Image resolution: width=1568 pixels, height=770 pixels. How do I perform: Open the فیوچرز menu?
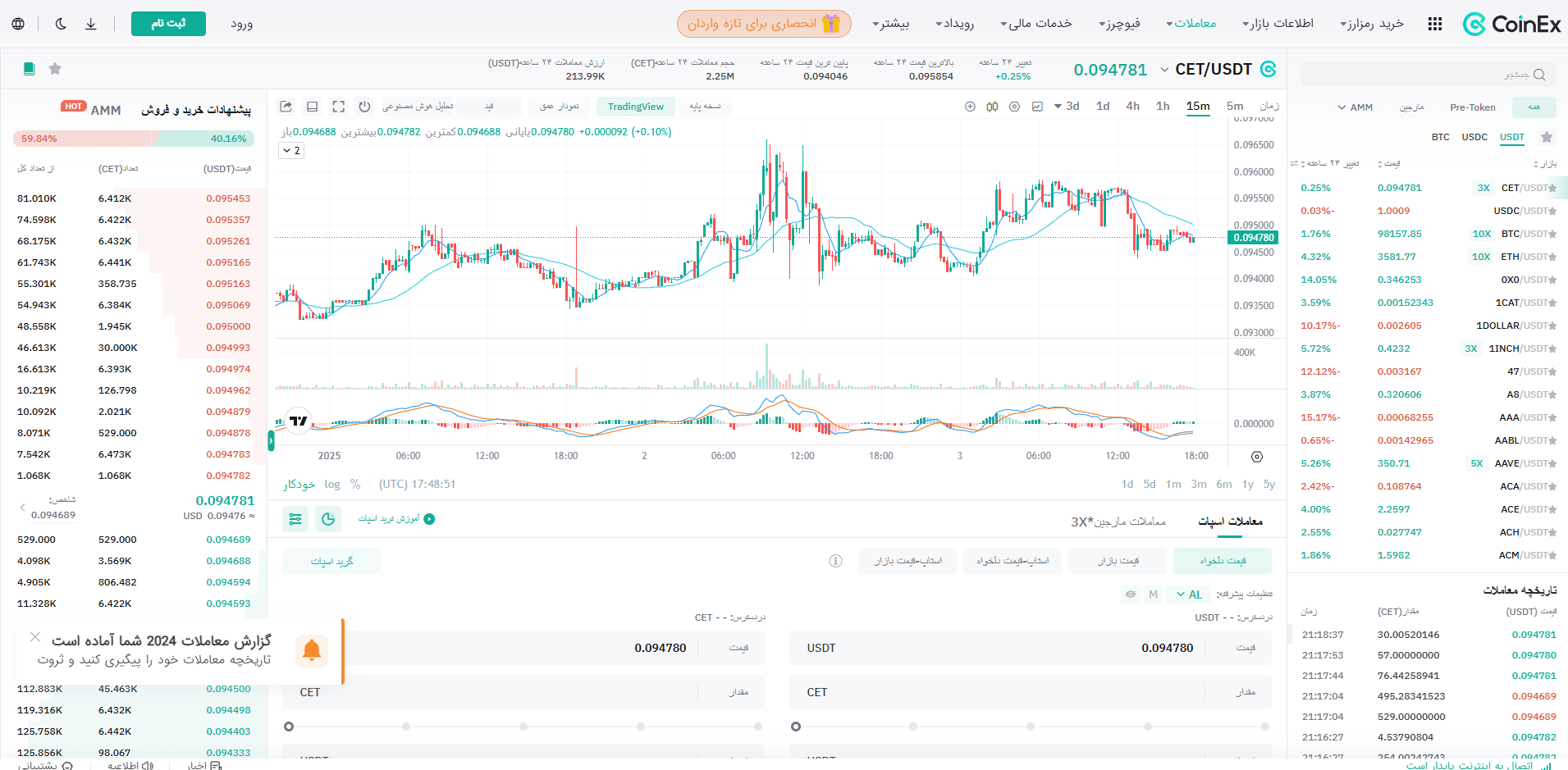pos(1119,24)
